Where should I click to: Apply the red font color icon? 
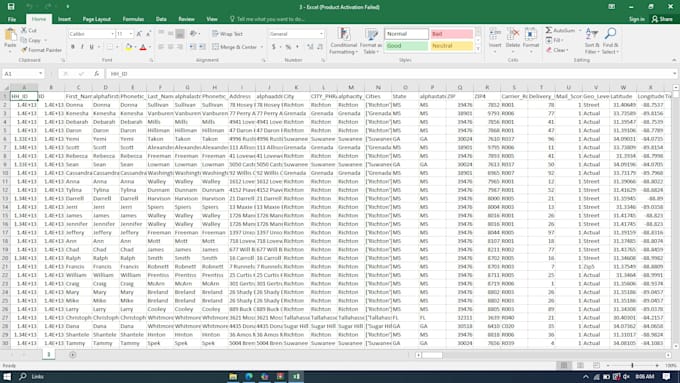(x=143, y=47)
